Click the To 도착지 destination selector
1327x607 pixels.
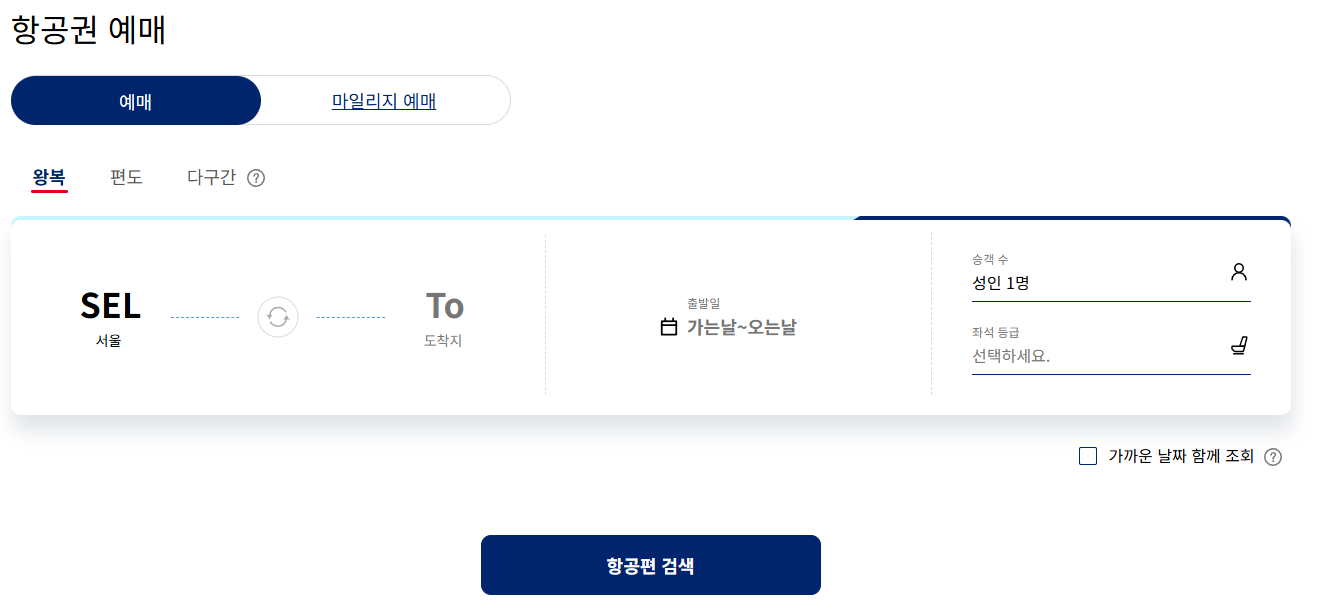pos(441,315)
